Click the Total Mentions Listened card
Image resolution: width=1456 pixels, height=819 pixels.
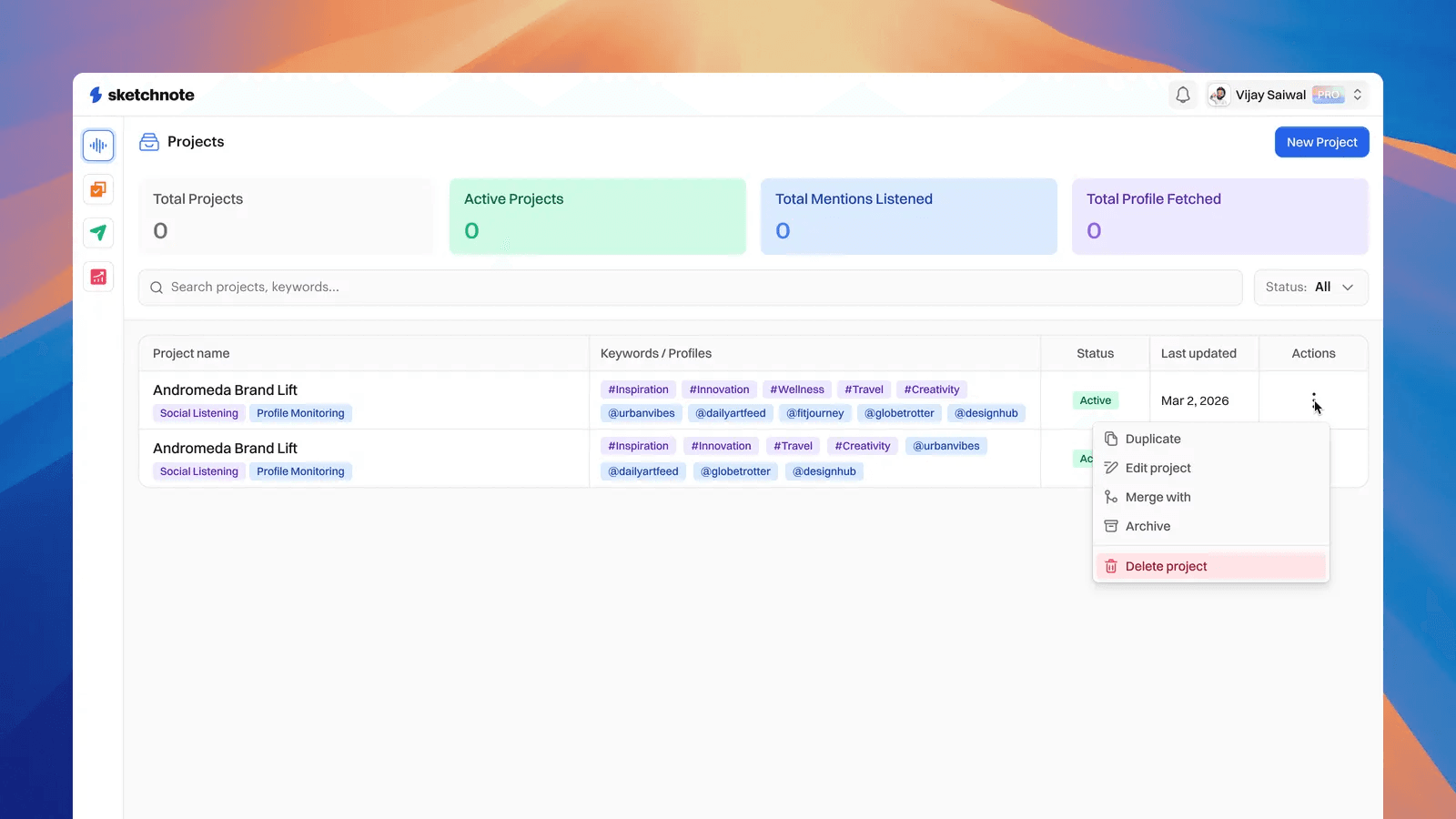909,217
